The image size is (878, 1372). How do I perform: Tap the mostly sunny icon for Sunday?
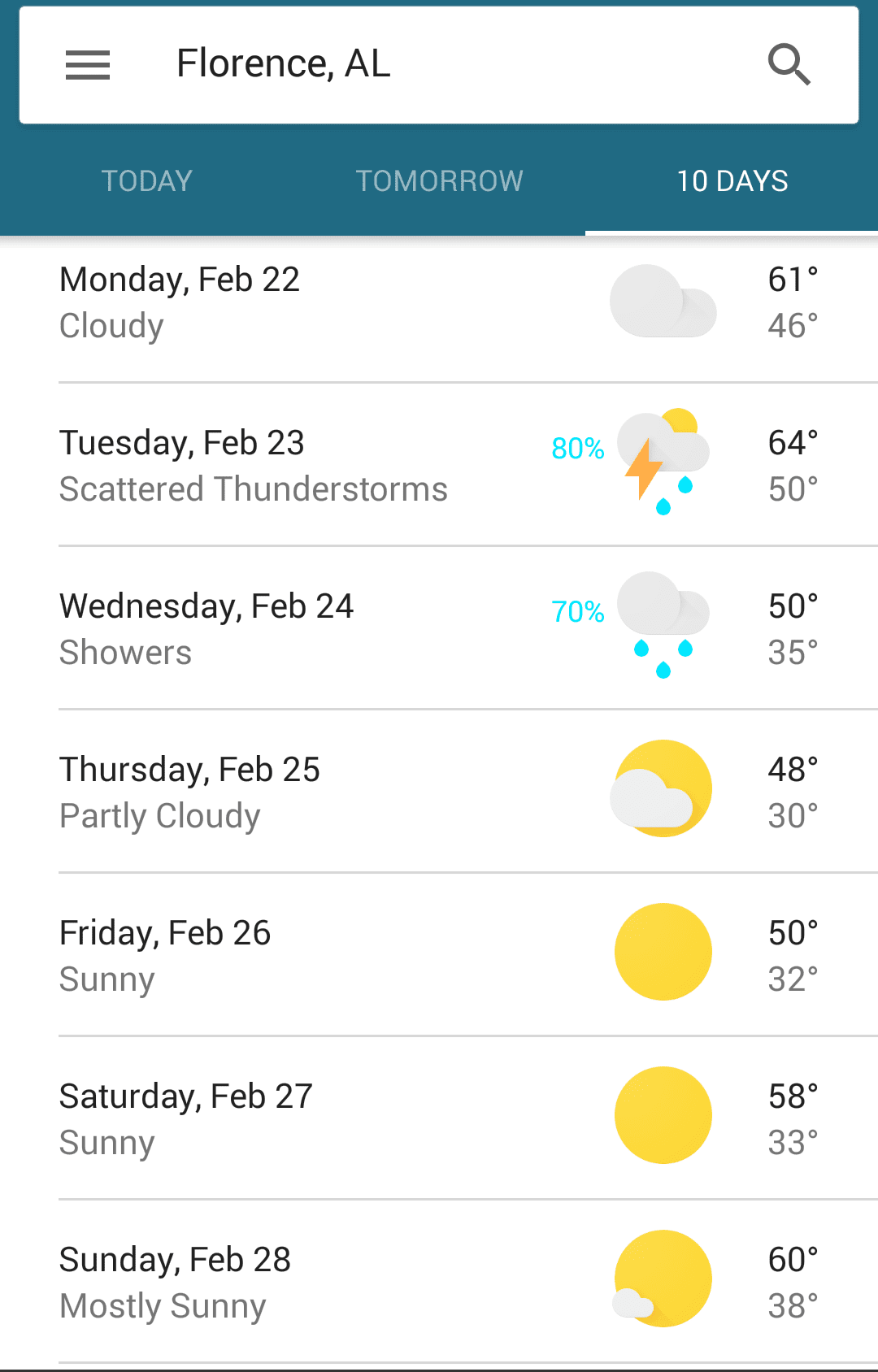[x=663, y=1279]
